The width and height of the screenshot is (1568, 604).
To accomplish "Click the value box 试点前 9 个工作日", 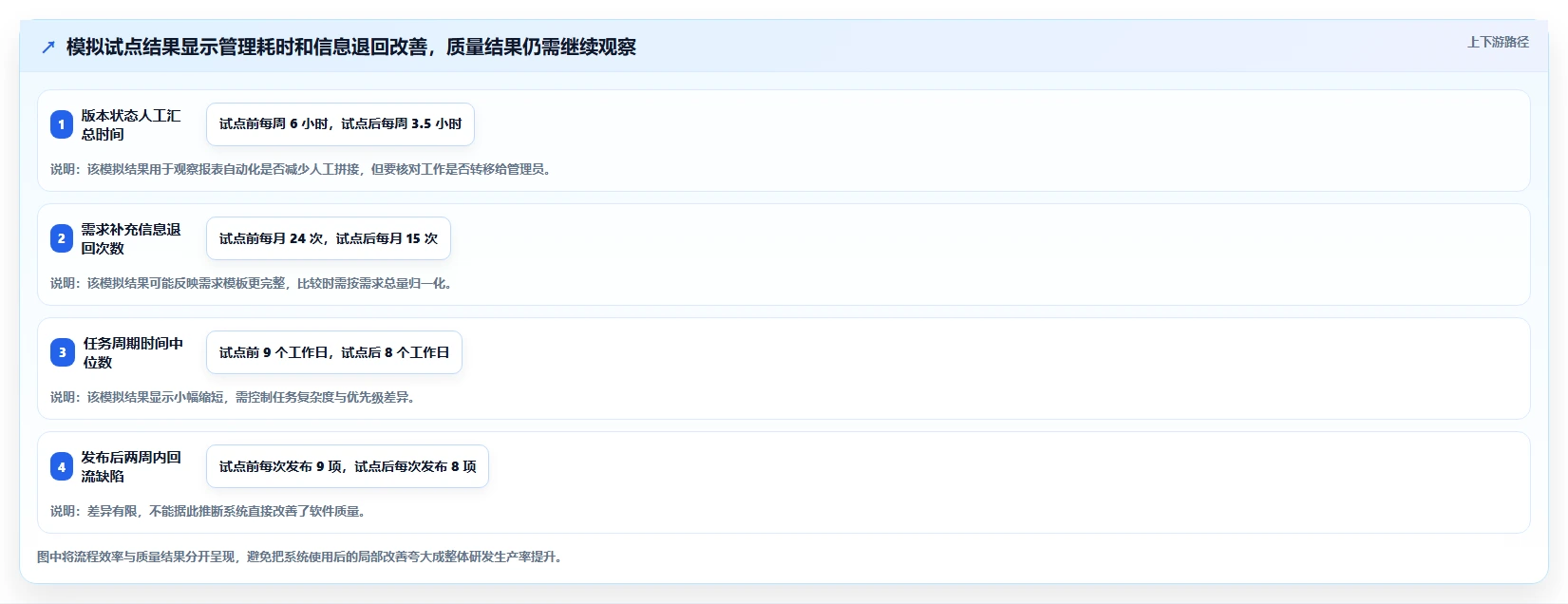I will [x=334, y=352].
